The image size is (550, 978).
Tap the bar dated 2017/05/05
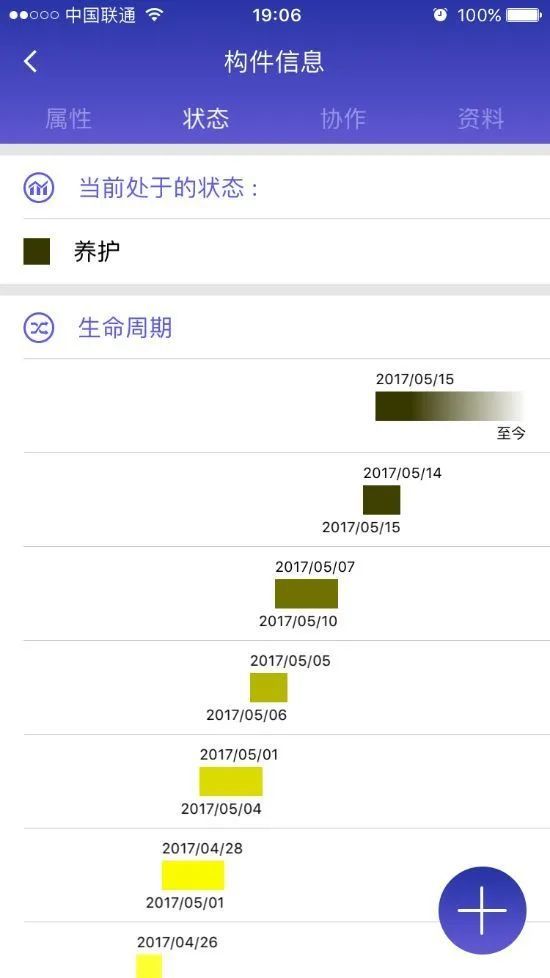[x=269, y=687]
